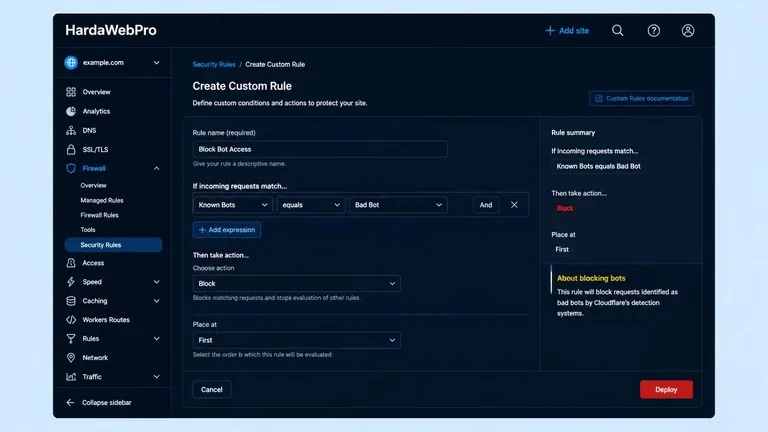Click the red Deploy button
The image size is (768, 432).
click(x=666, y=390)
